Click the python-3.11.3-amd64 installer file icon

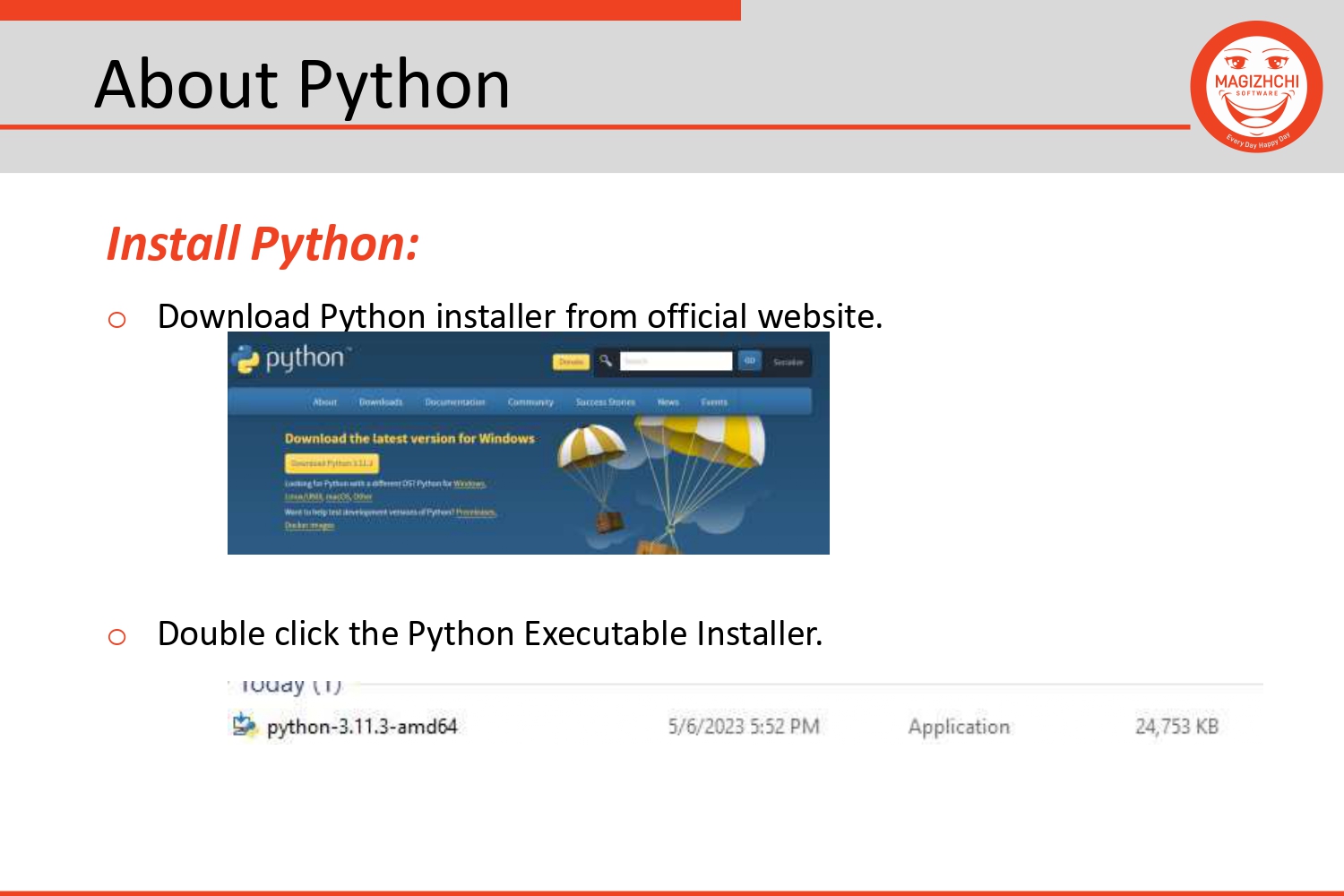point(244,725)
